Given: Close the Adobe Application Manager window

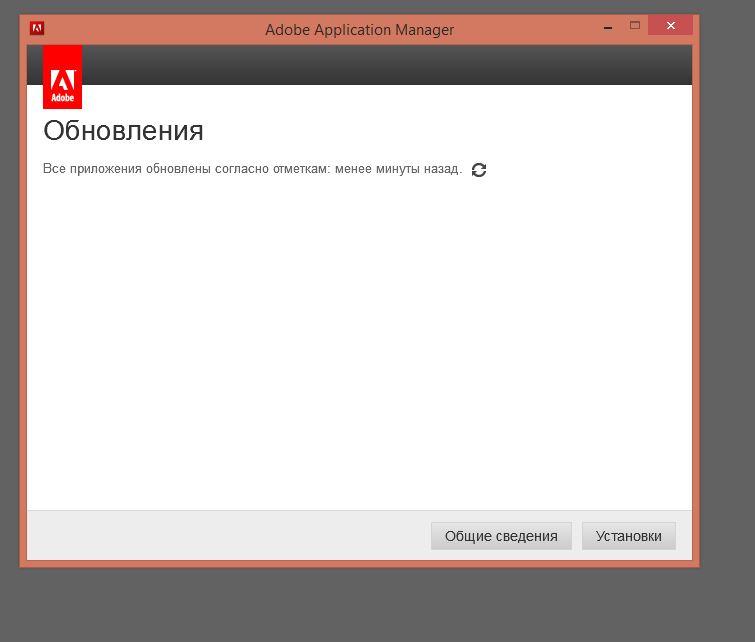Looking at the screenshot, I should [x=670, y=26].
